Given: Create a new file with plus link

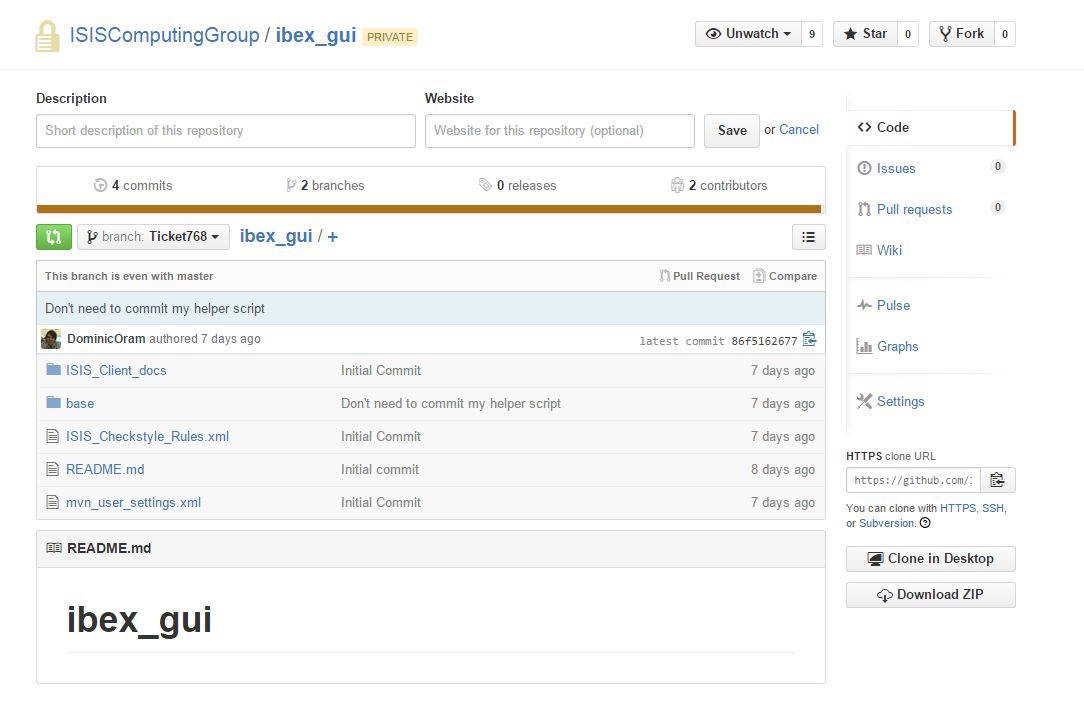Looking at the screenshot, I should click(x=333, y=237).
